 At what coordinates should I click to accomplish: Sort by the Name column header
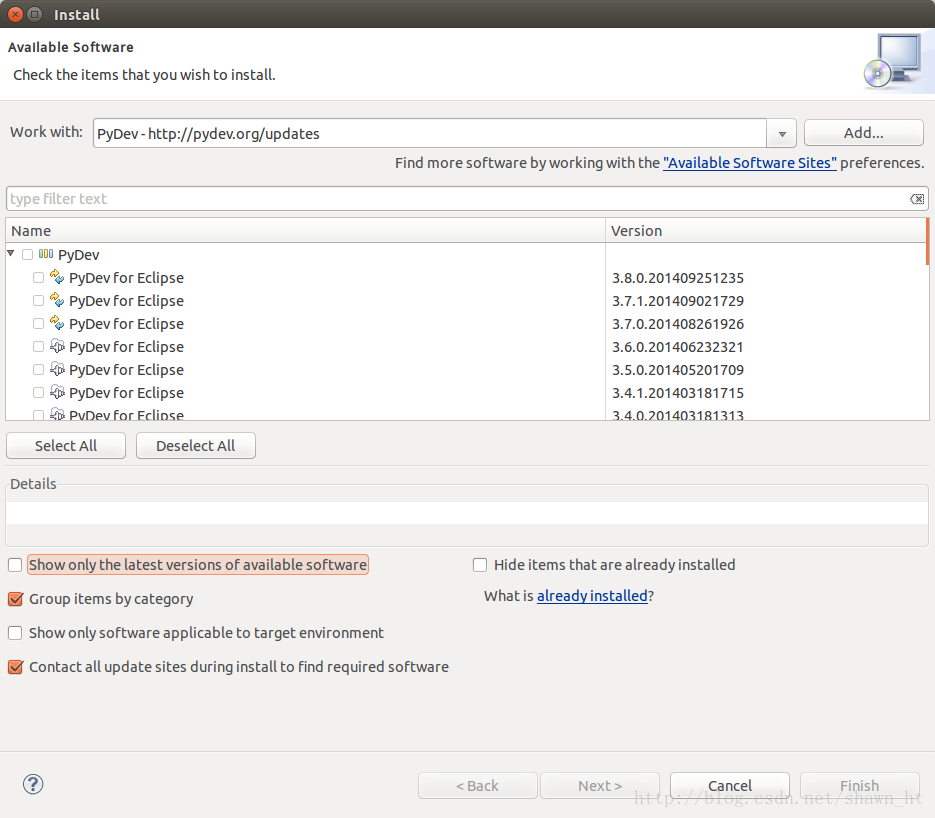point(305,231)
